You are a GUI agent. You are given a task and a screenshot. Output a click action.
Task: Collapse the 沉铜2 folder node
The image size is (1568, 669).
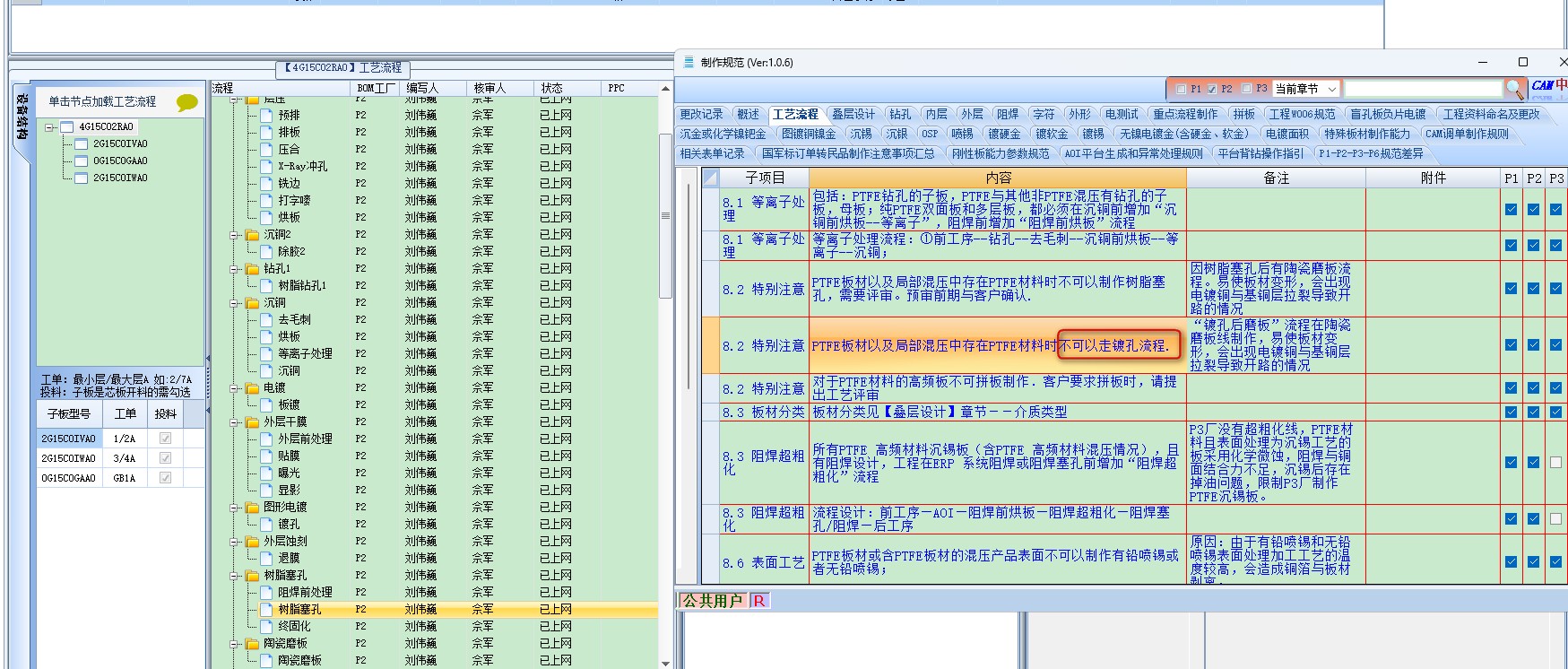click(235, 235)
